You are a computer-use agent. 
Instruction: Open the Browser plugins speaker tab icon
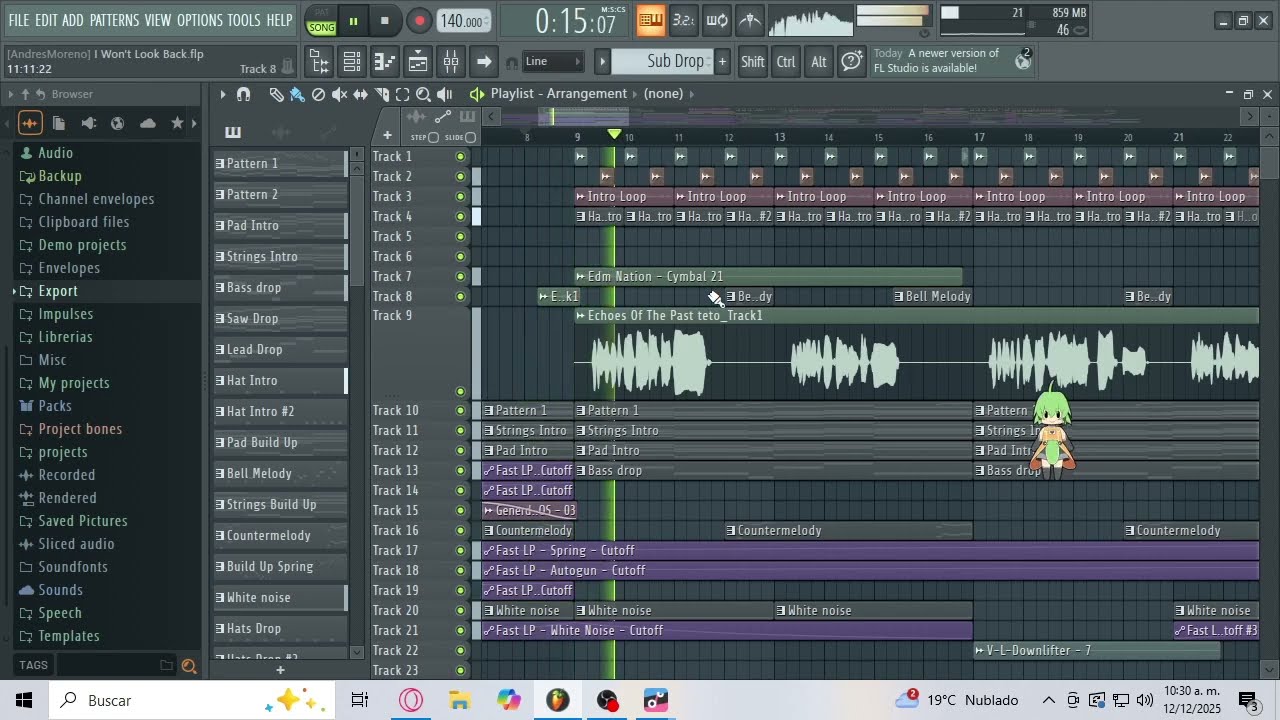tap(88, 123)
